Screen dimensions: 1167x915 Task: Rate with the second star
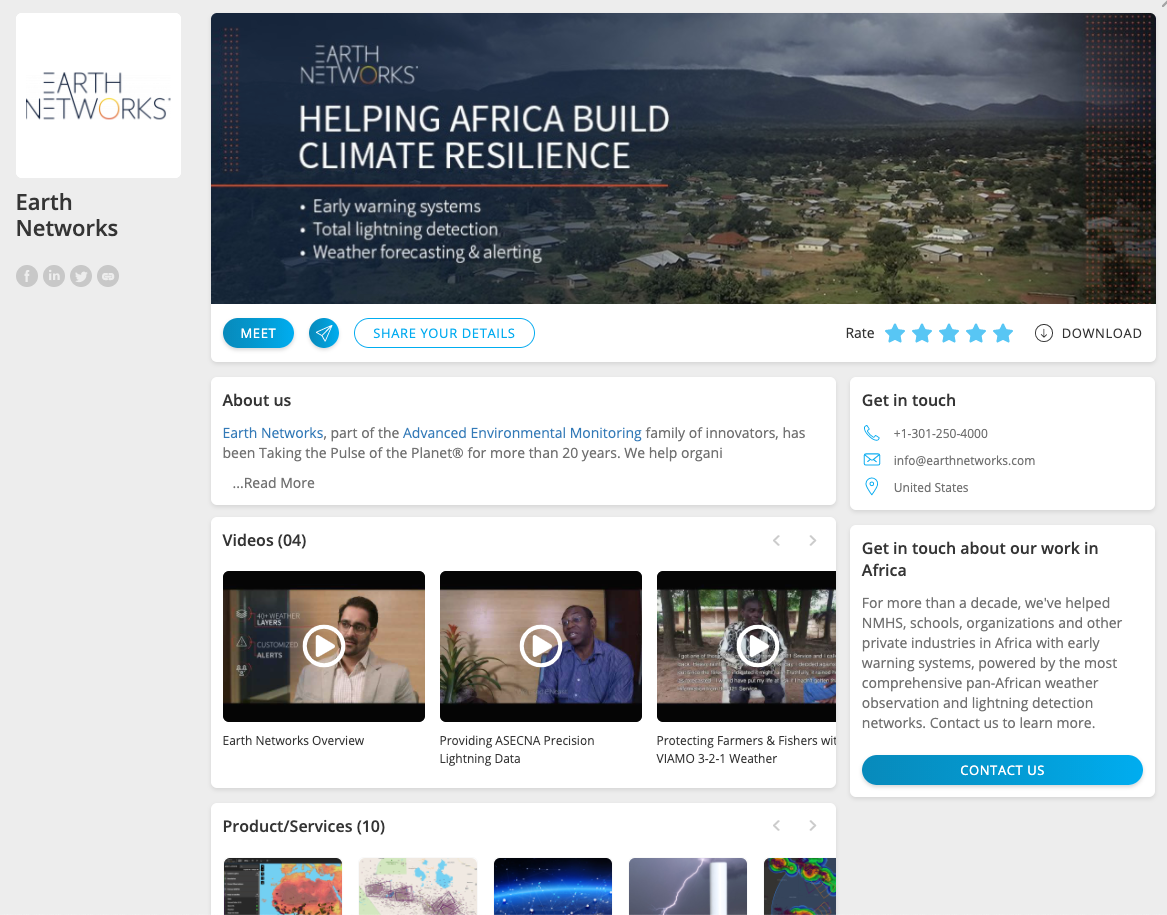(921, 333)
